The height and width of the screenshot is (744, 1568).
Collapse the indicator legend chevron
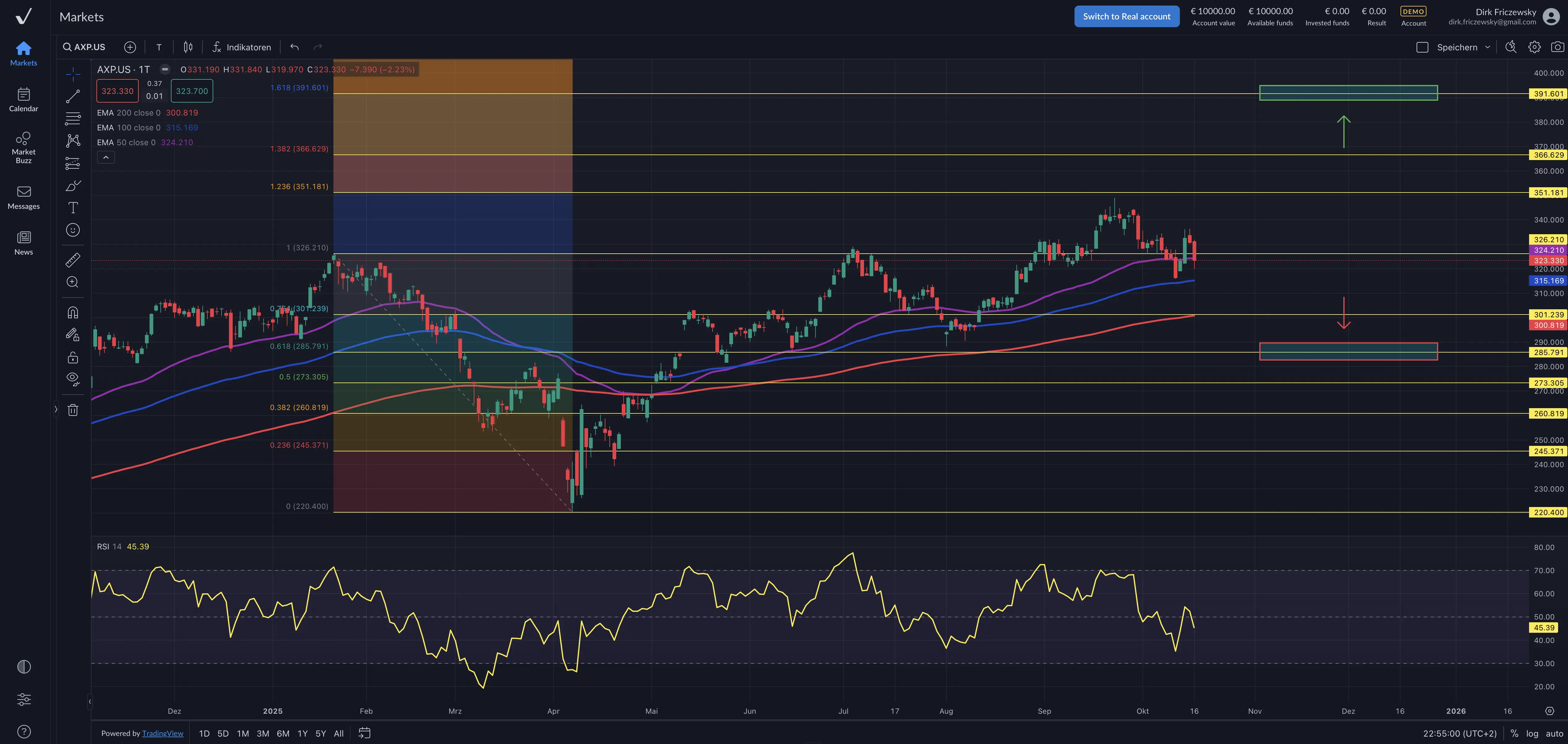point(106,158)
